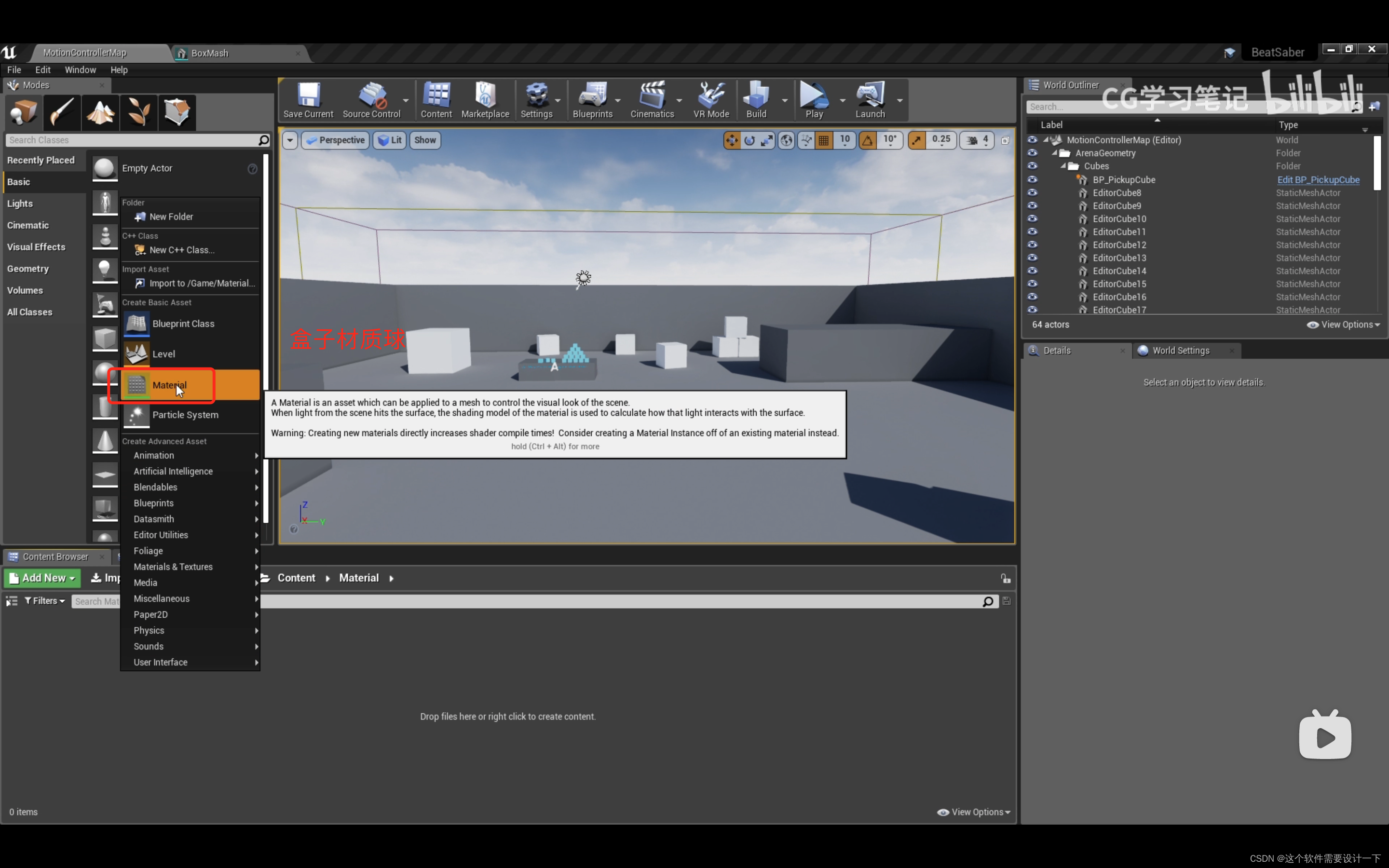Viewport: 1389px width, 868px height.
Task: Enable VR Mode from the toolbar
Action: coord(710,99)
